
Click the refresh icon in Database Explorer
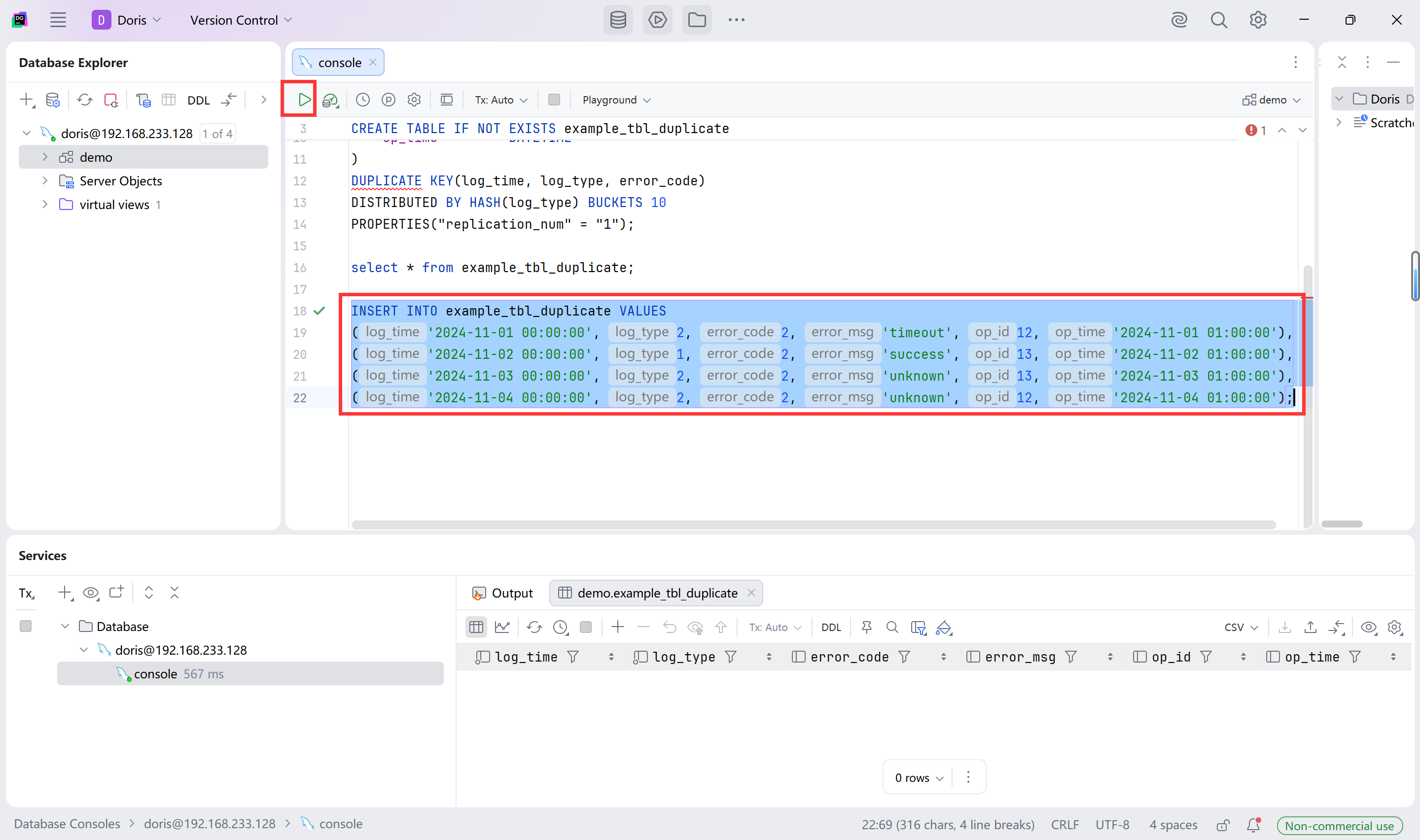point(85,100)
